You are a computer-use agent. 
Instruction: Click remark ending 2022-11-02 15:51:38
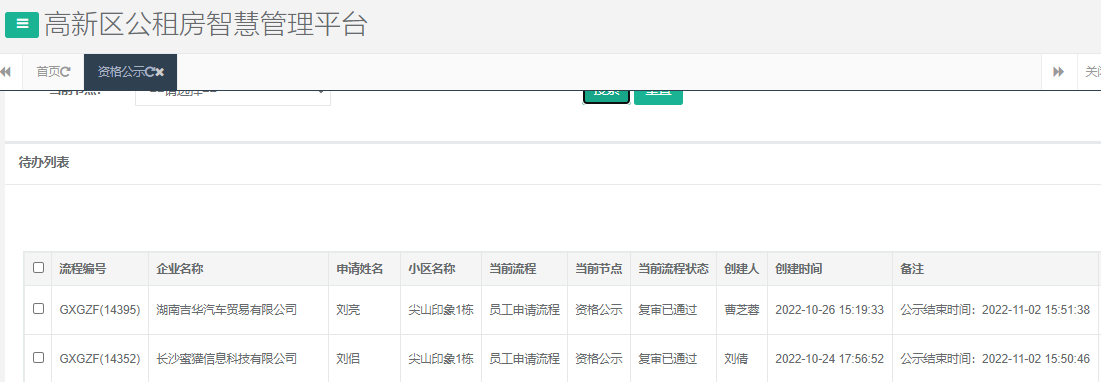[995, 310]
